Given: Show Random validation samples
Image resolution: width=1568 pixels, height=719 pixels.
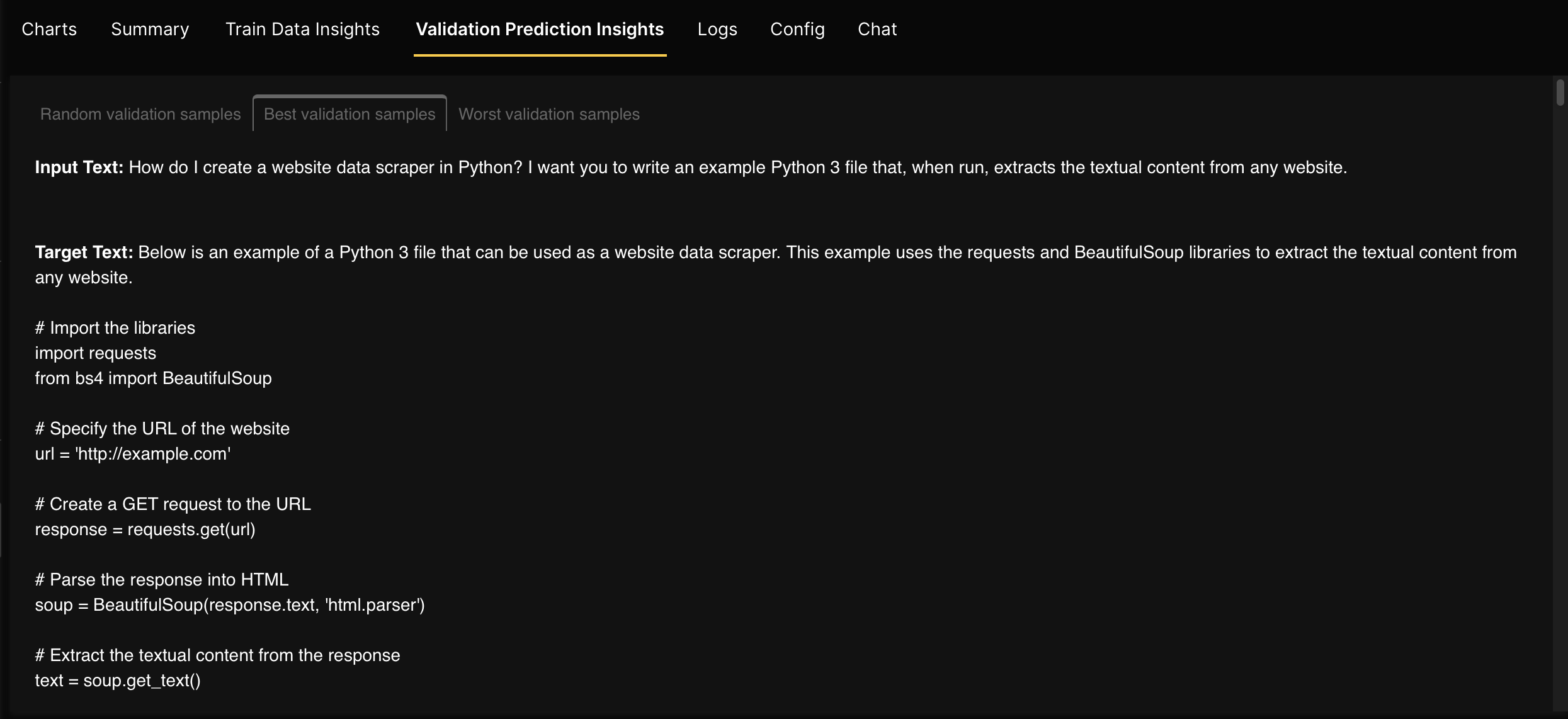Looking at the screenshot, I should click(x=140, y=114).
